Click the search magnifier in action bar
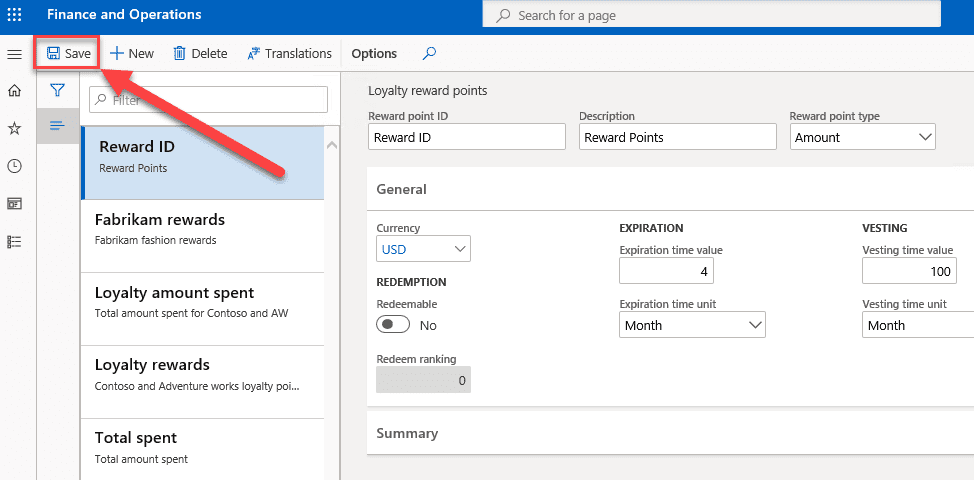 [x=429, y=53]
